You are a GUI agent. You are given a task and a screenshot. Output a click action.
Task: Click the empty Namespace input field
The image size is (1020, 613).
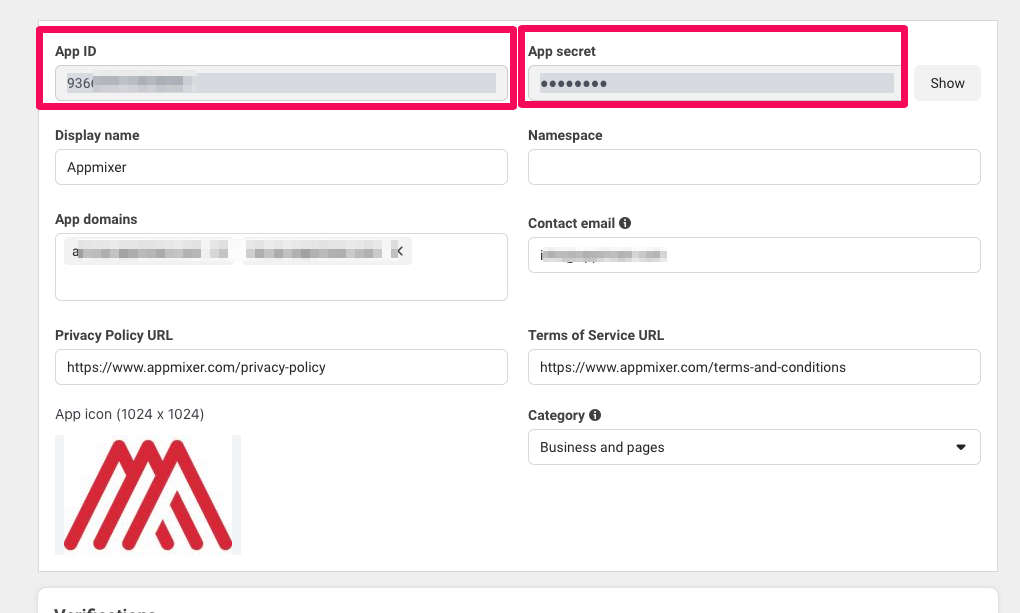tap(754, 167)
